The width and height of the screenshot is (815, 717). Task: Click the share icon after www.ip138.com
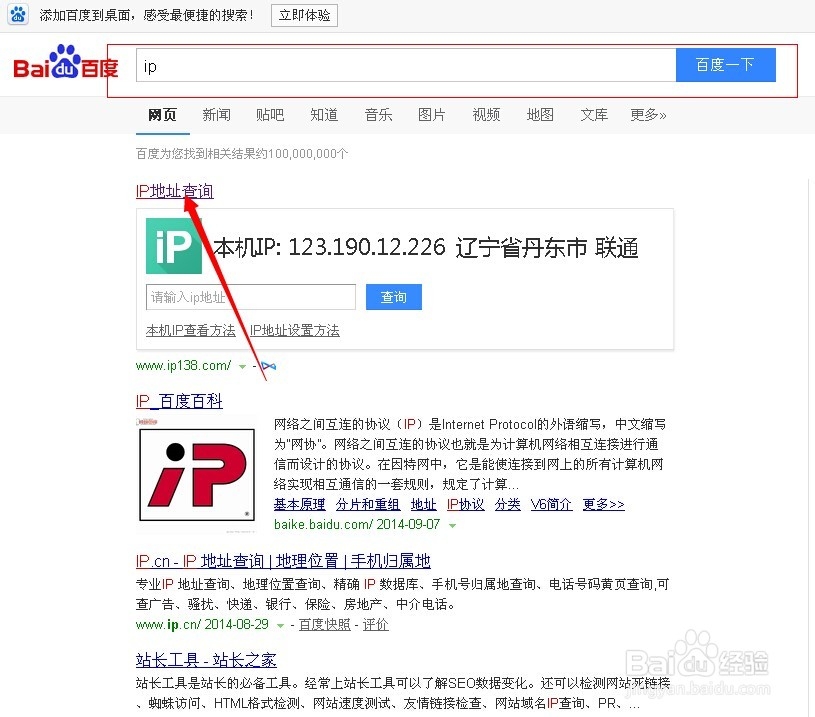click(269, 366)
